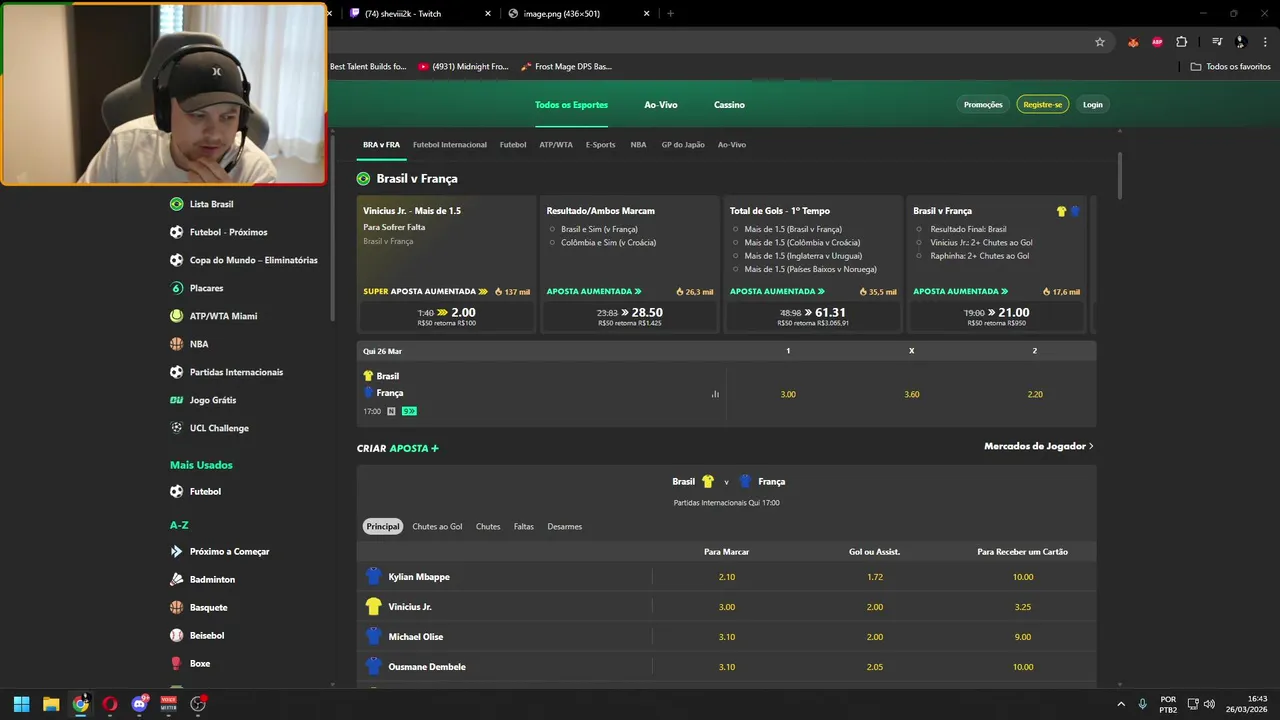The image size is (1280, 720).
Task: Select boosted odds 28.50 Resultado/Ambos Marcam
Action: (x=630, y=316)
